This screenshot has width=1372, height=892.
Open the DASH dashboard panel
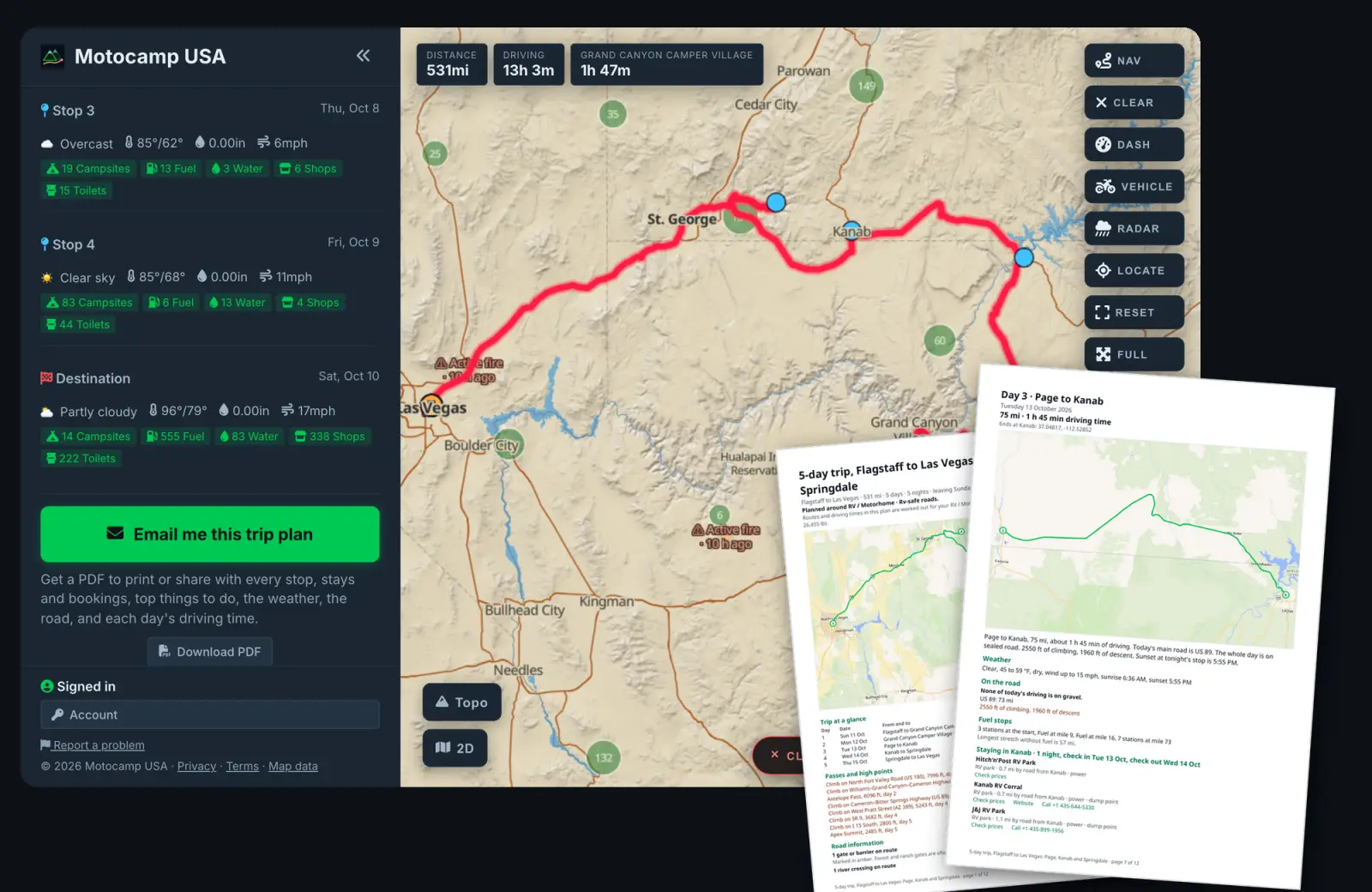tap(1134, 145)
